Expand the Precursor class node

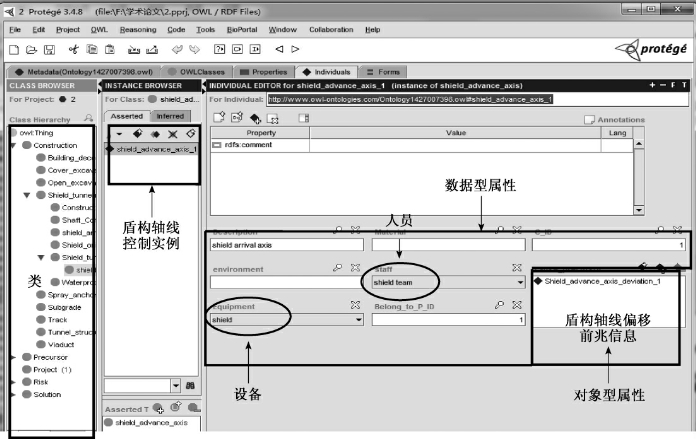click(x=13, y=357)
